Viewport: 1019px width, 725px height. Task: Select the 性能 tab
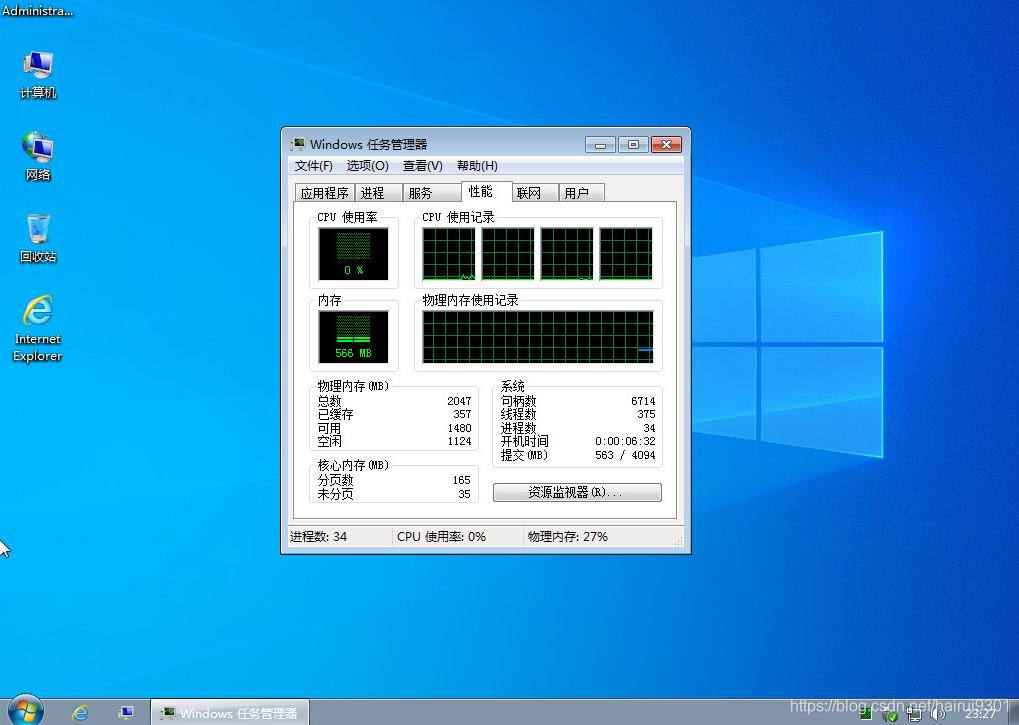(x=487, y=192)
